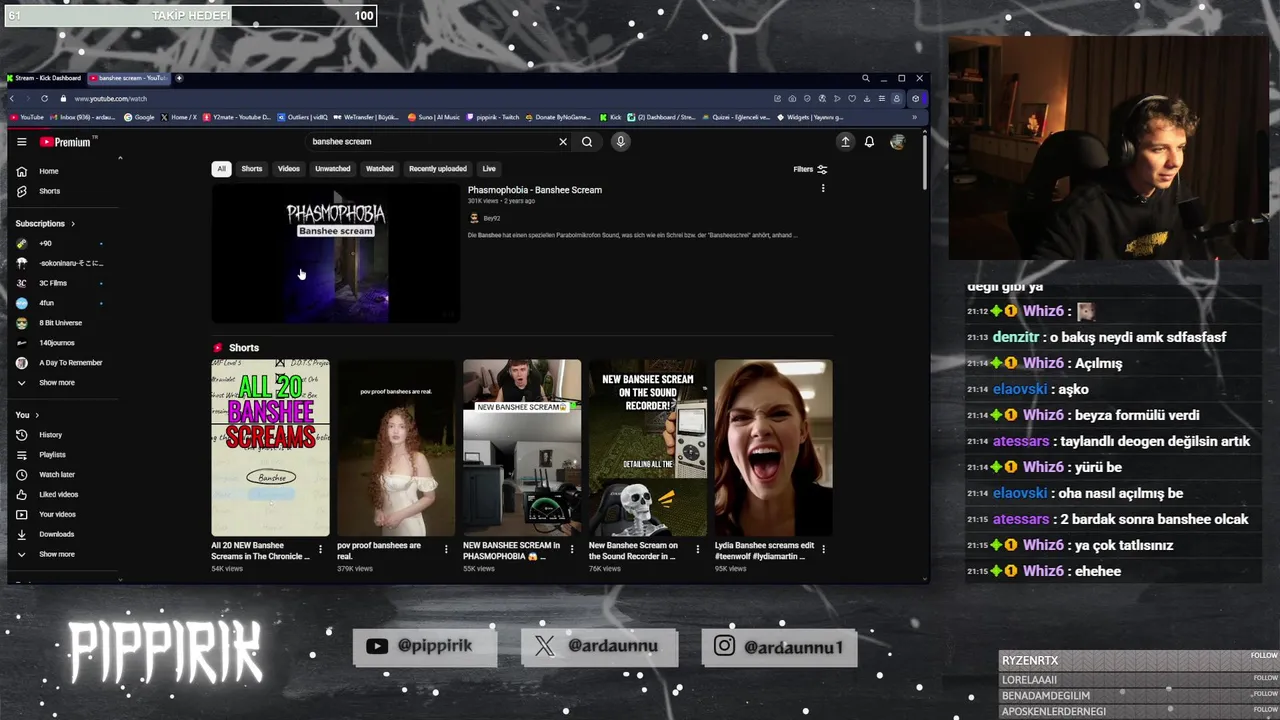This screenshot has width=1280, height=720.
Task: Clear the search box with the X
Action: click(563, 142)
